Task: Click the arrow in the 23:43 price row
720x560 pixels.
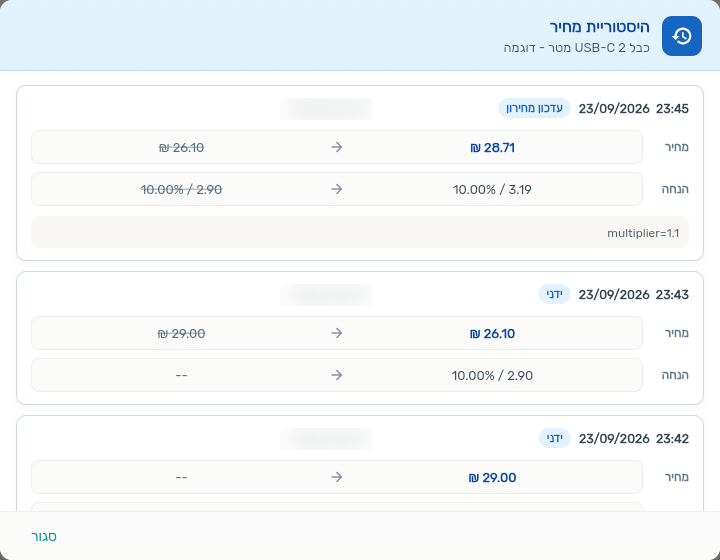Action: click(x=337, y=333)
